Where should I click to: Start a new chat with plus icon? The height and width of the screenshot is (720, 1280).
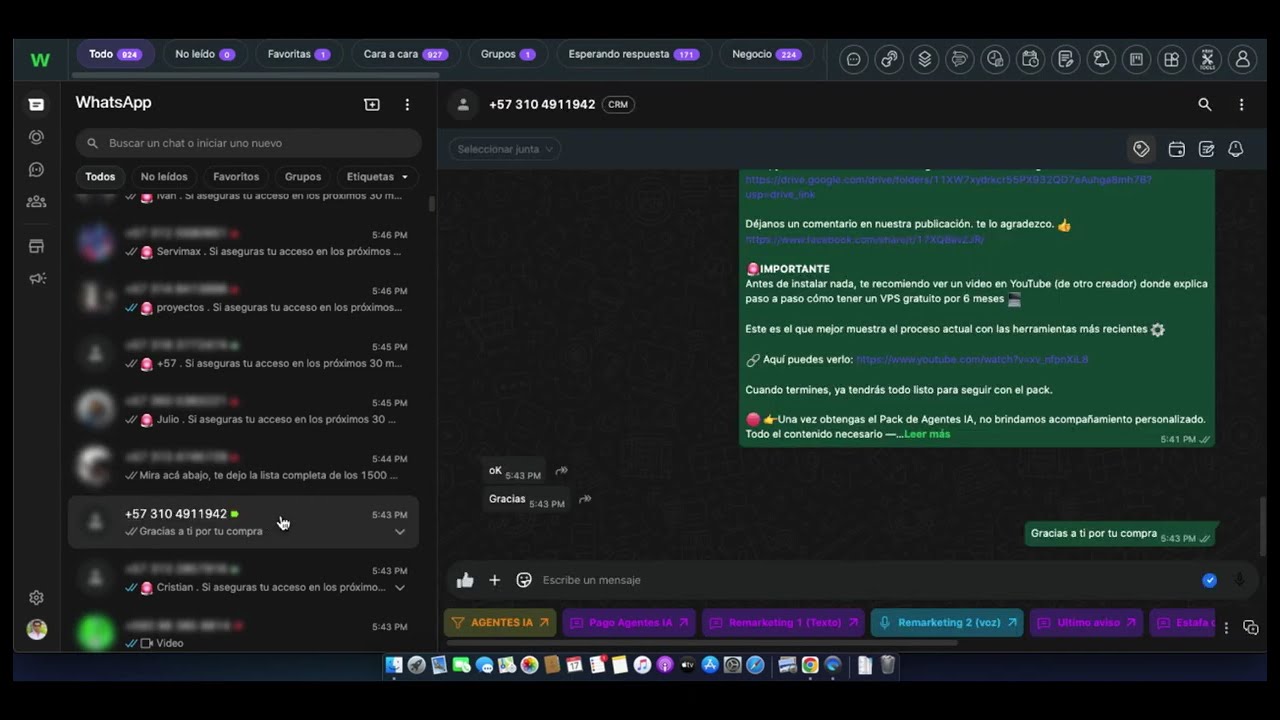click(x=371, y=104)
